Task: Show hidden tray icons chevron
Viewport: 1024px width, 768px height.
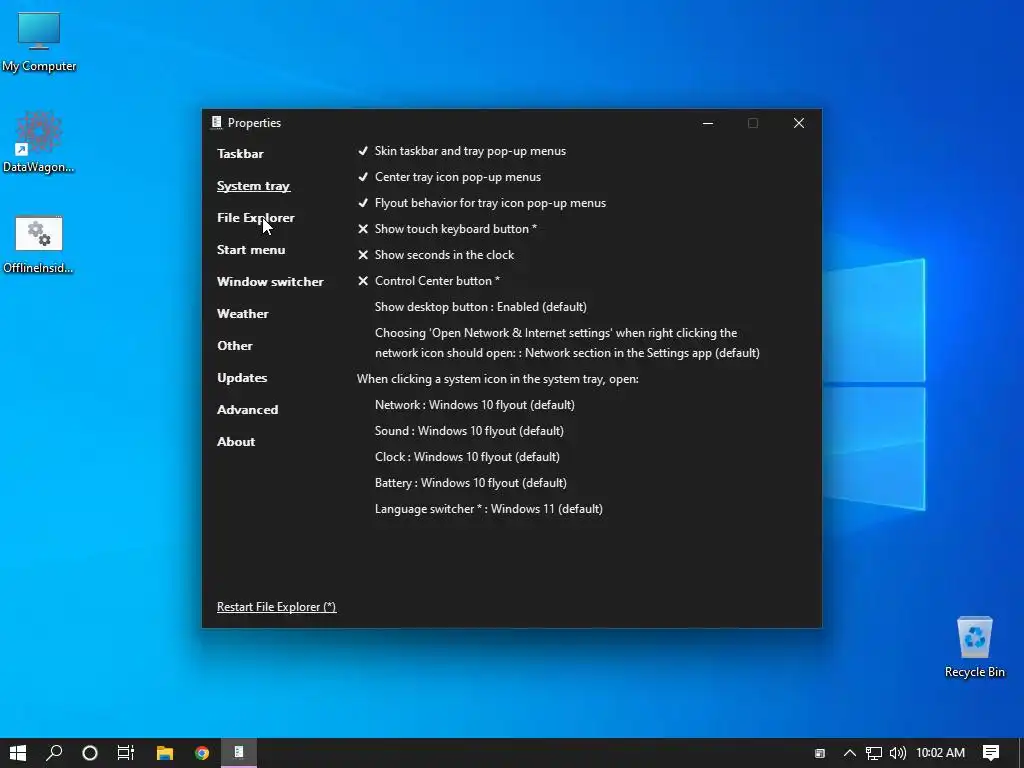Action: (850, 753)
